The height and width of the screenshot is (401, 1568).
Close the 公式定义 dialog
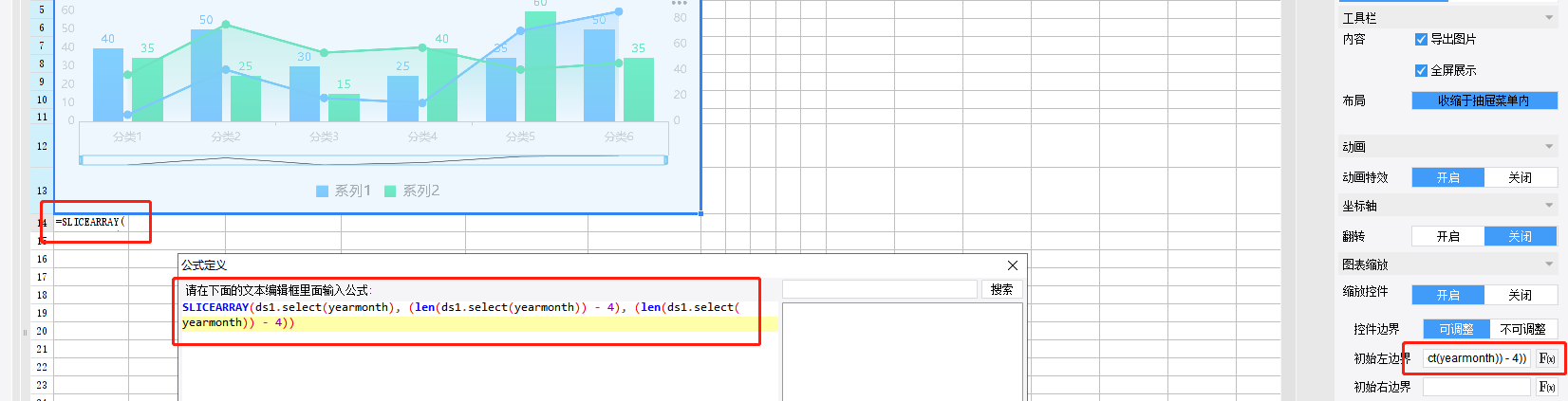pyautogui.click(x=1012, y=265)
